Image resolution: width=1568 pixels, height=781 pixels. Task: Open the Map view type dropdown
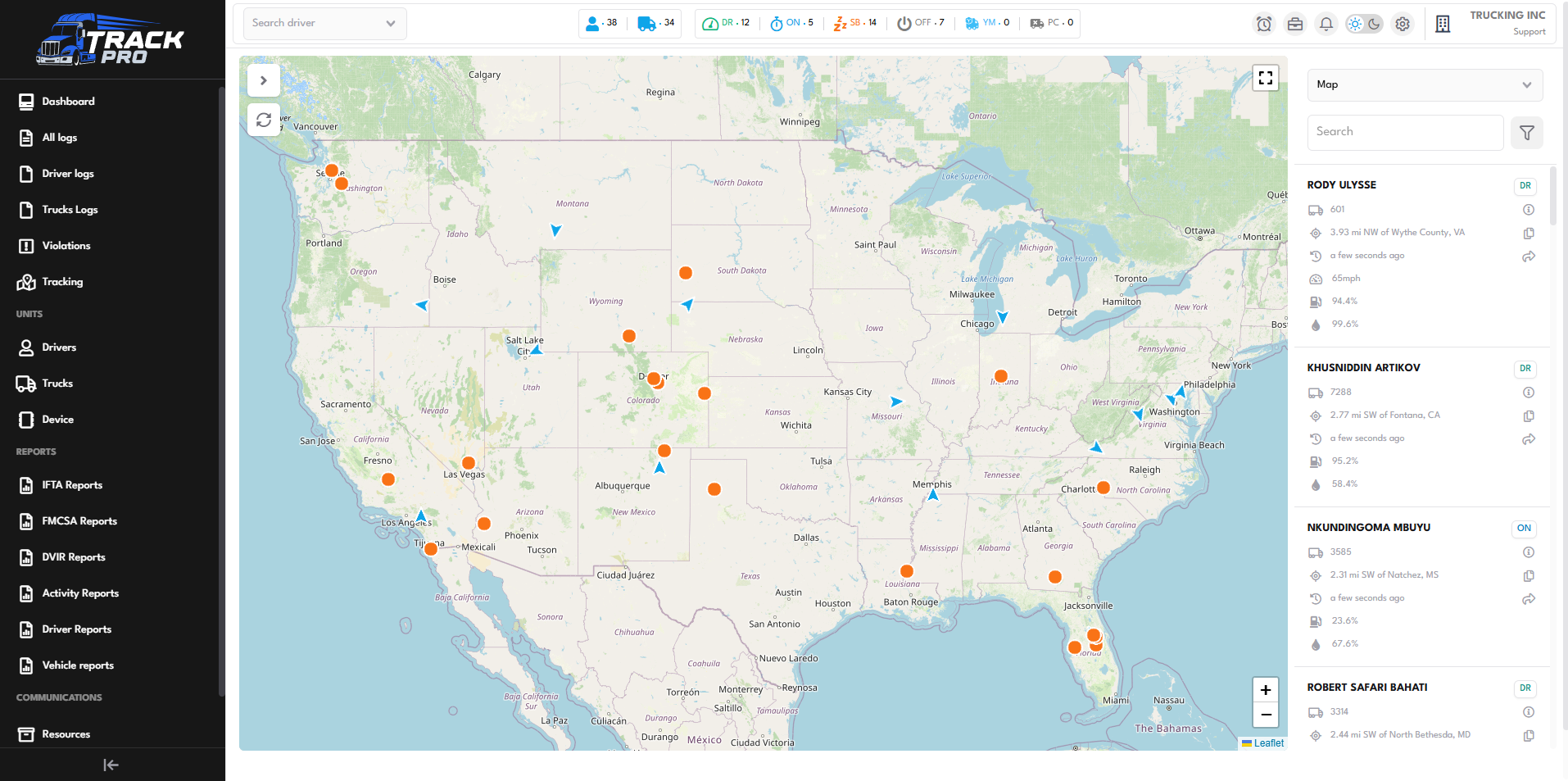pyautogui.click(x=1425, y=84)
